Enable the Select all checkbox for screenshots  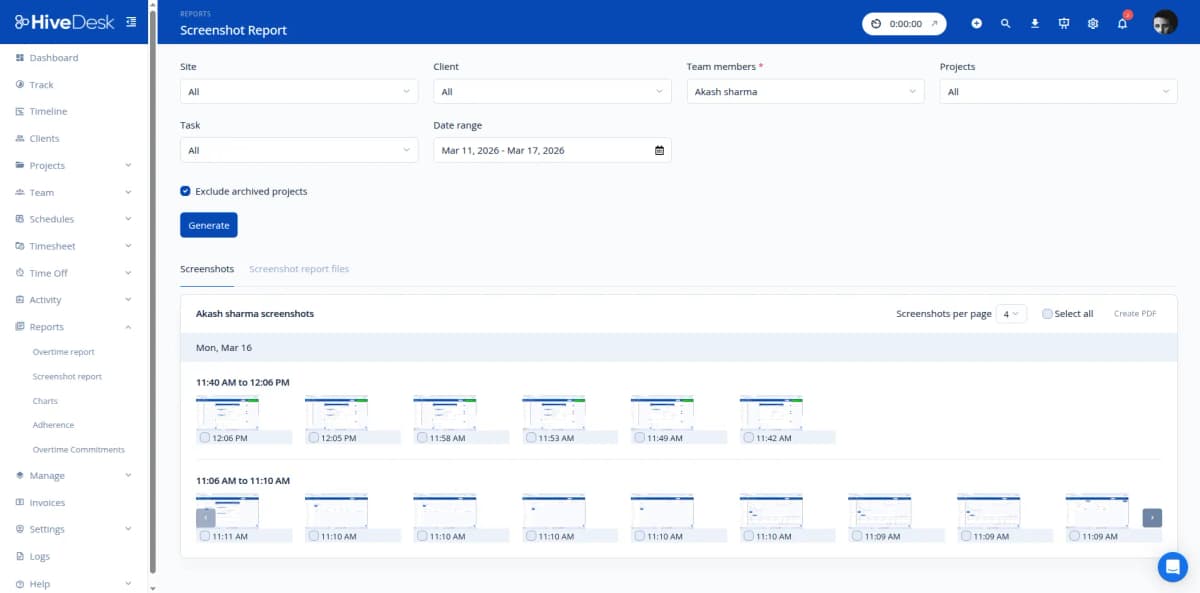pyautogui.click(x=1048, y=313)
